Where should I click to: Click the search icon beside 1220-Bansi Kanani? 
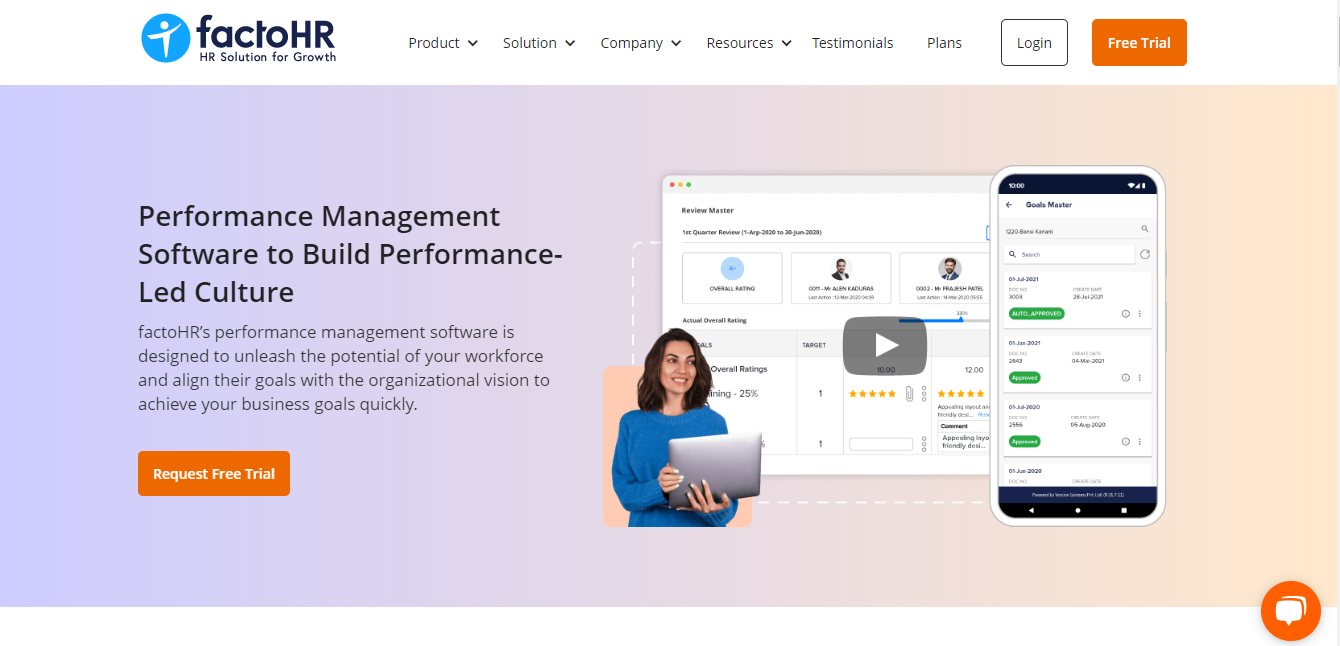1145,230
